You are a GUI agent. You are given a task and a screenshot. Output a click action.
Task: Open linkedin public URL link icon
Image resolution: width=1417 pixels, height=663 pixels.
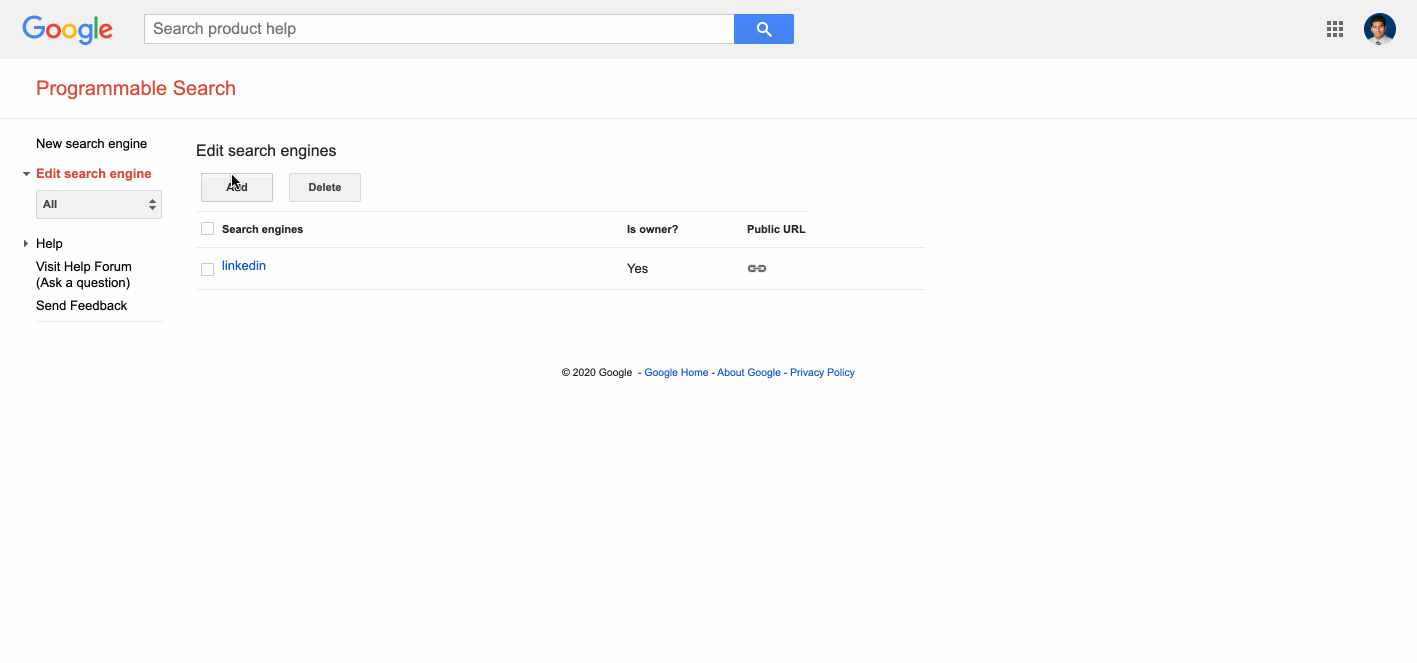(757, 268)
